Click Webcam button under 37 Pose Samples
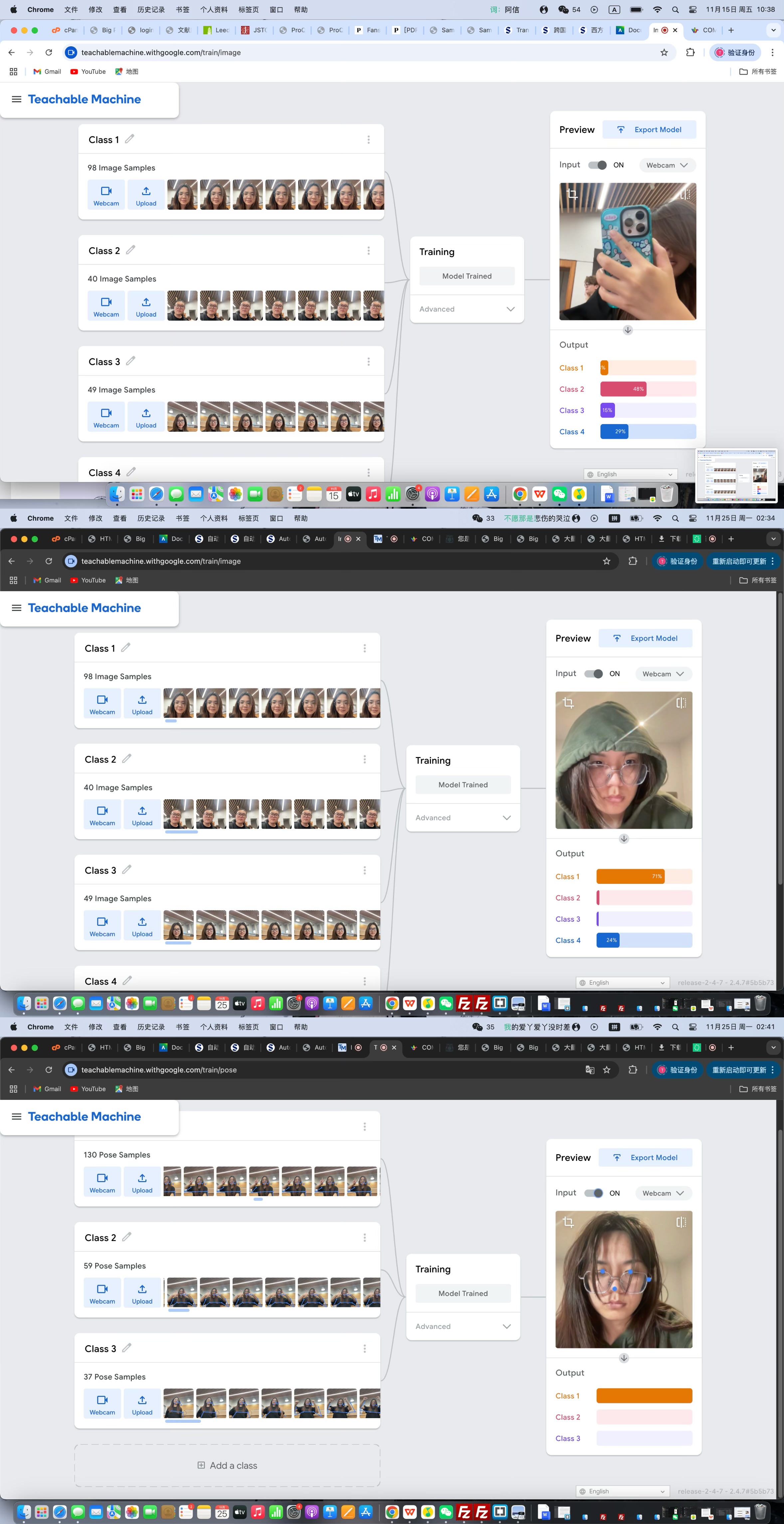The height and width of the screenshot is (1524, 784). [102, 1403]
